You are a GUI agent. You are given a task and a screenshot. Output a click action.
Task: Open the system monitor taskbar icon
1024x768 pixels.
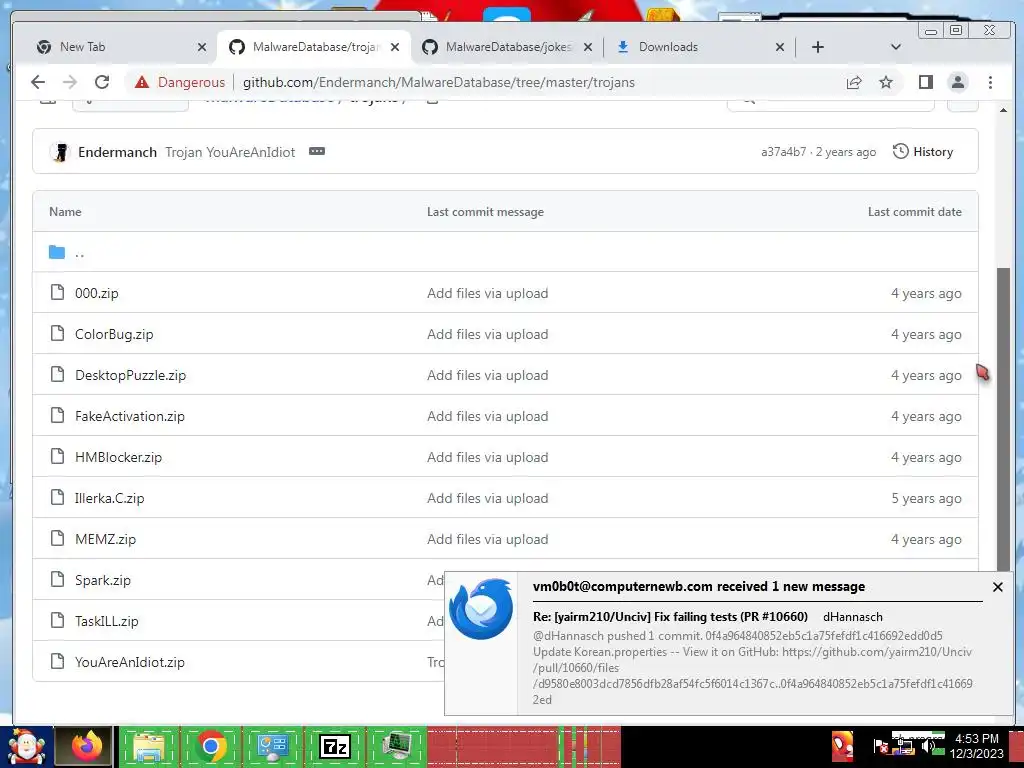(396, 746)
